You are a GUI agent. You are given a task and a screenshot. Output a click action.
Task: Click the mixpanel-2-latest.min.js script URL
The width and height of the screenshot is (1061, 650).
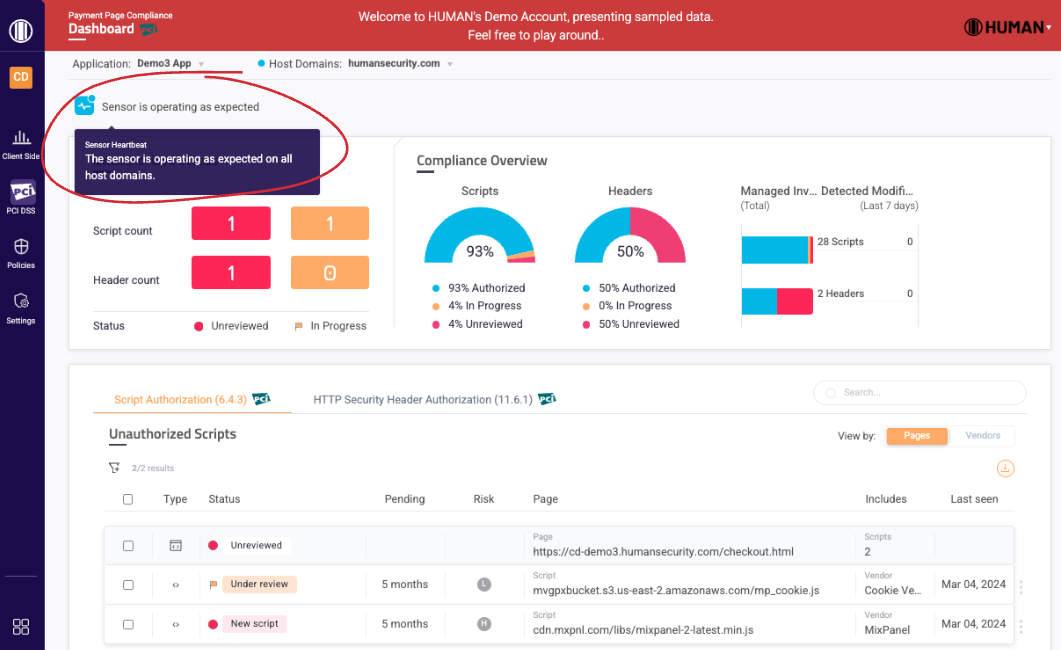coord(643,630)
